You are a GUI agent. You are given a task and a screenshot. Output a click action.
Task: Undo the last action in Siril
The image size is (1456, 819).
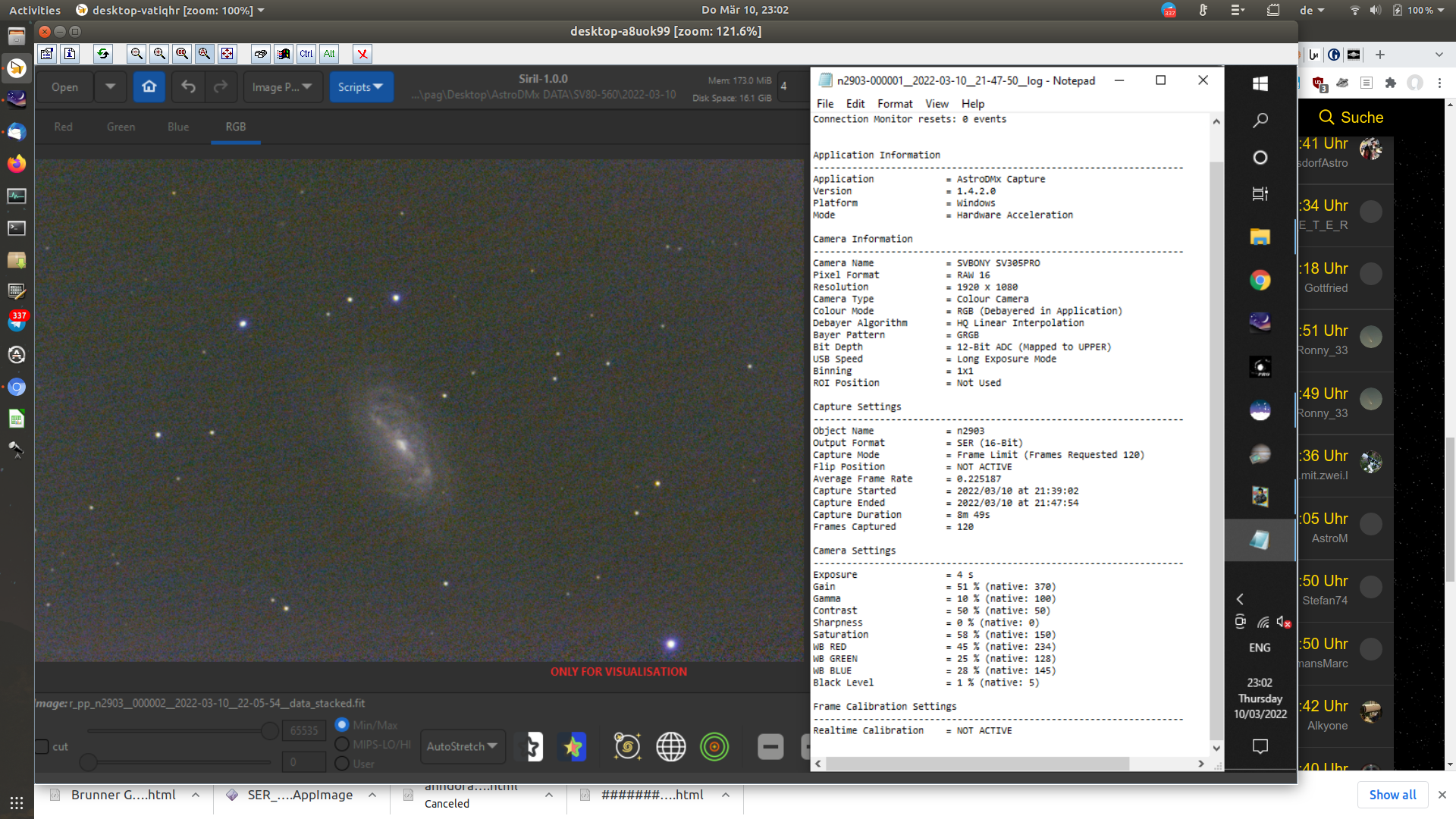point(189,87)
